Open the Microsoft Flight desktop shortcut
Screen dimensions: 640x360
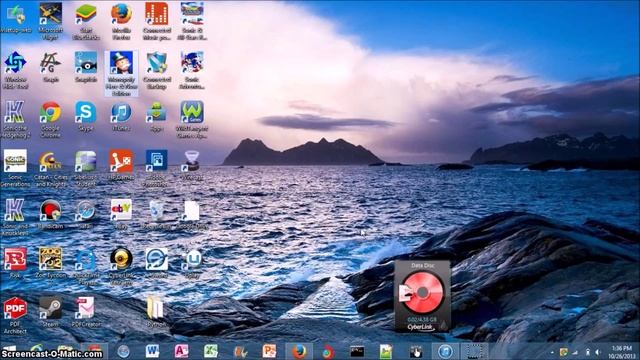51,21
